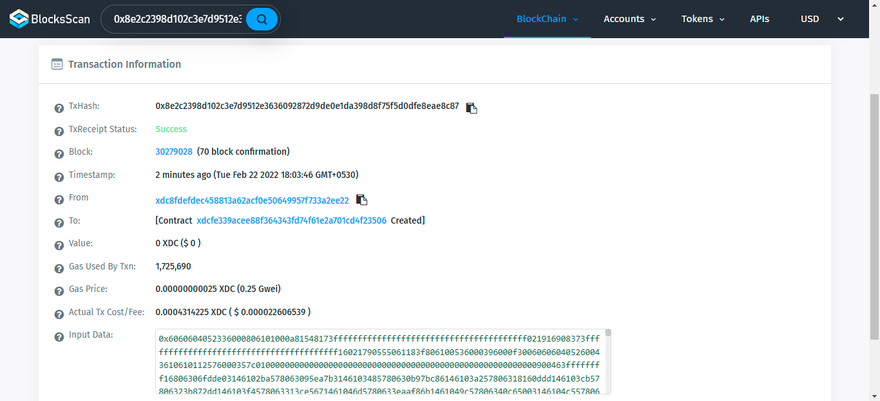Click the help icon beside Timestamp
Viewport: 880px width, 401px height.
(x=57, y=176)
